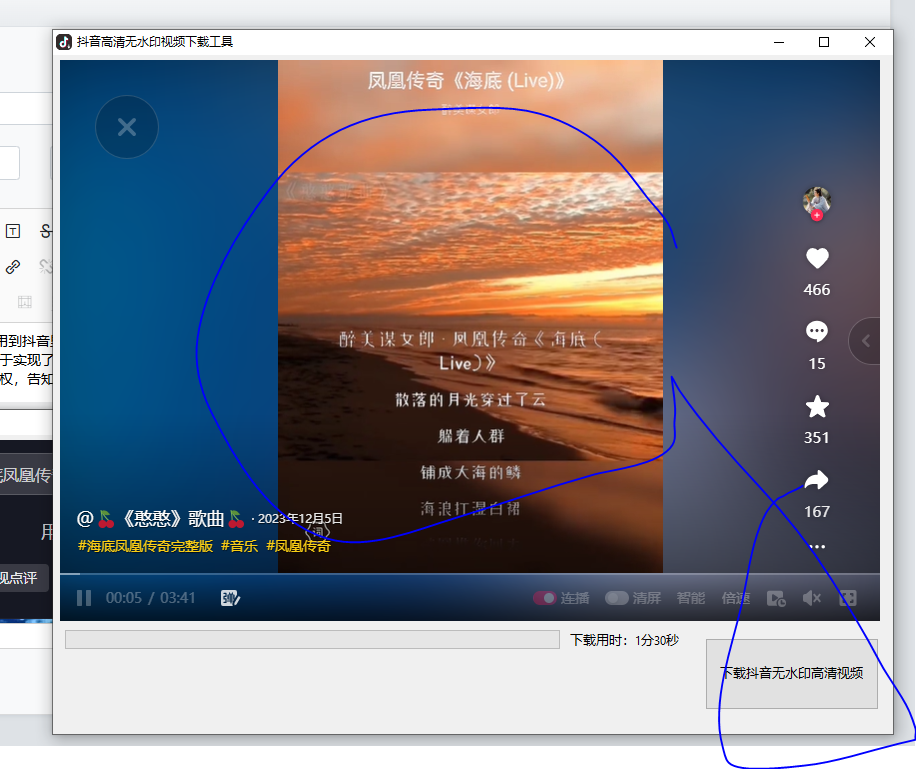This screenshot has width=916, height=769.
Task: Unmute the video with the speaker icon
Action: pos(812,598)
